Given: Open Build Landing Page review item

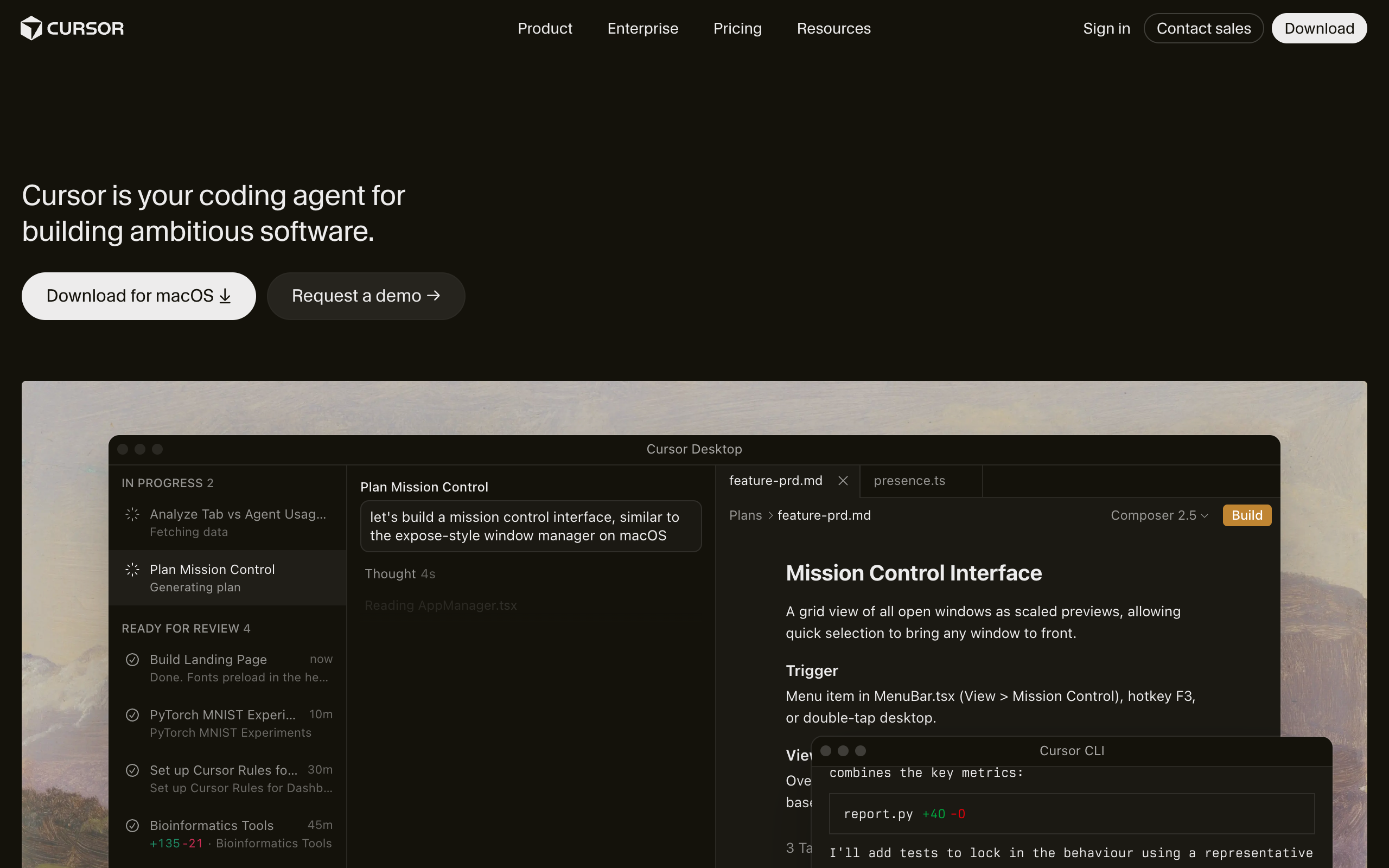Looking at the screenshot, I should 227,668.
